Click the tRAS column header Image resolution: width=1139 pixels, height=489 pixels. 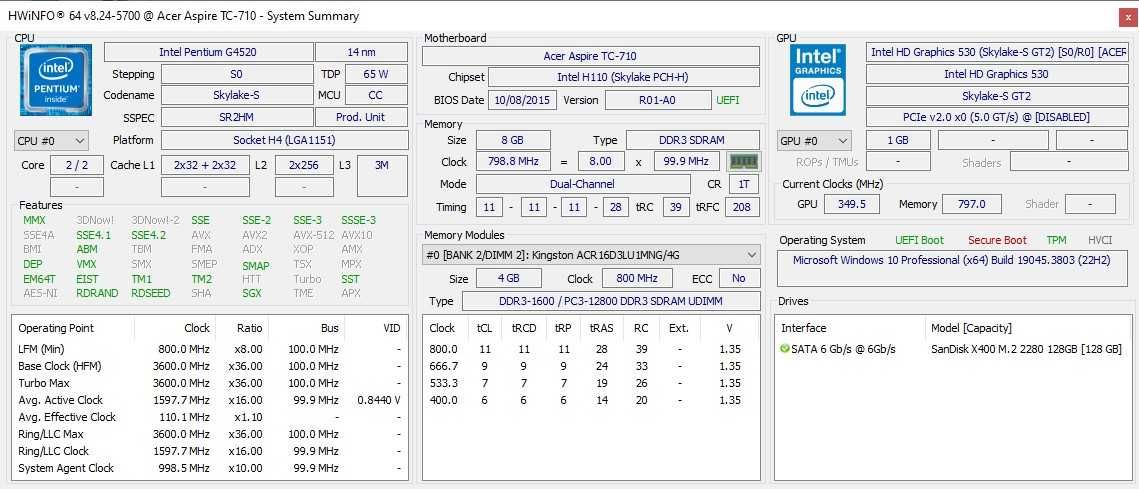point(601,328)
